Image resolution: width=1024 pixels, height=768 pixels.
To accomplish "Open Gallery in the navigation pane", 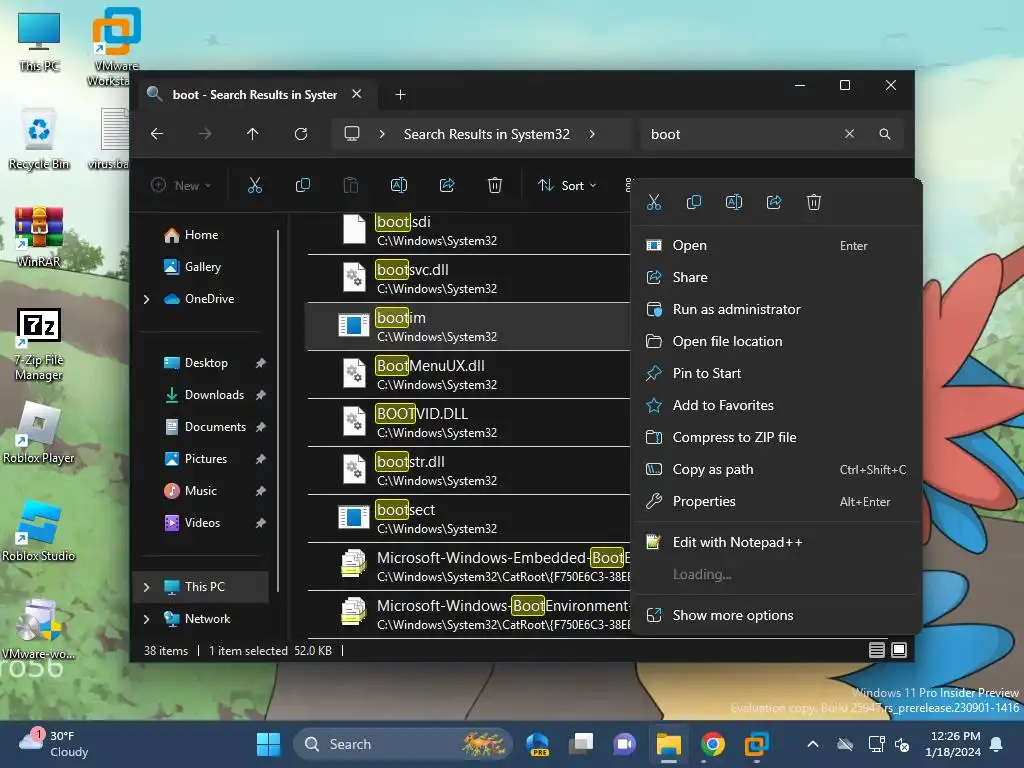I will 202,267.
